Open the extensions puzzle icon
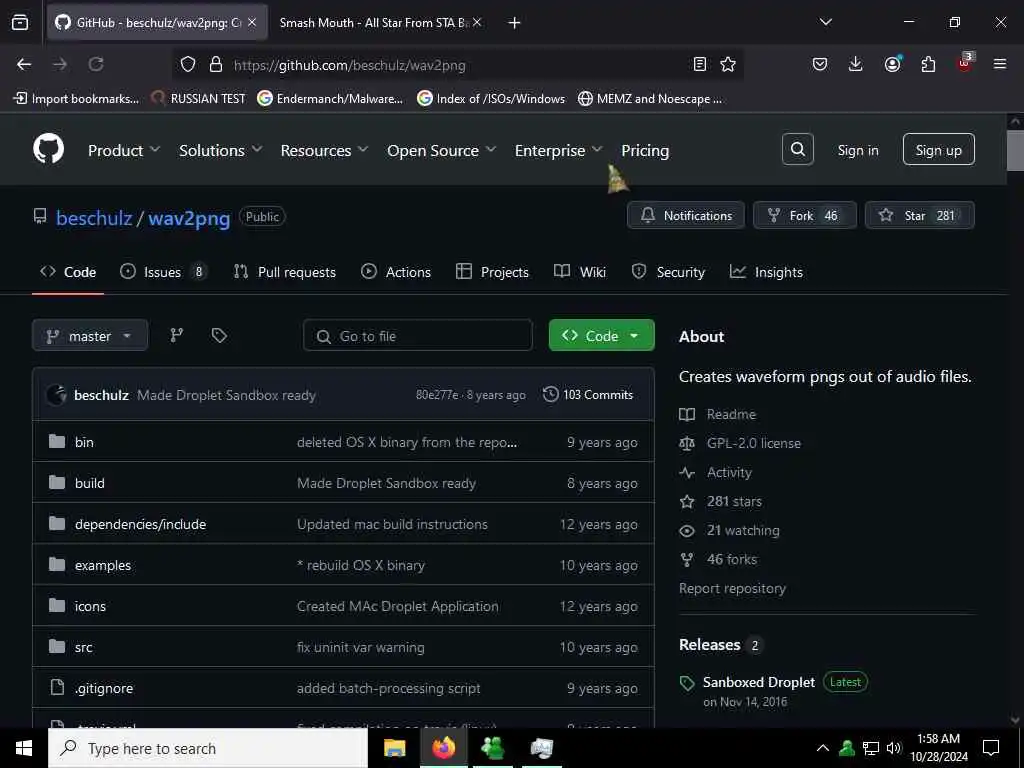Screen dimensions: 1024x768 coord(928,64)
